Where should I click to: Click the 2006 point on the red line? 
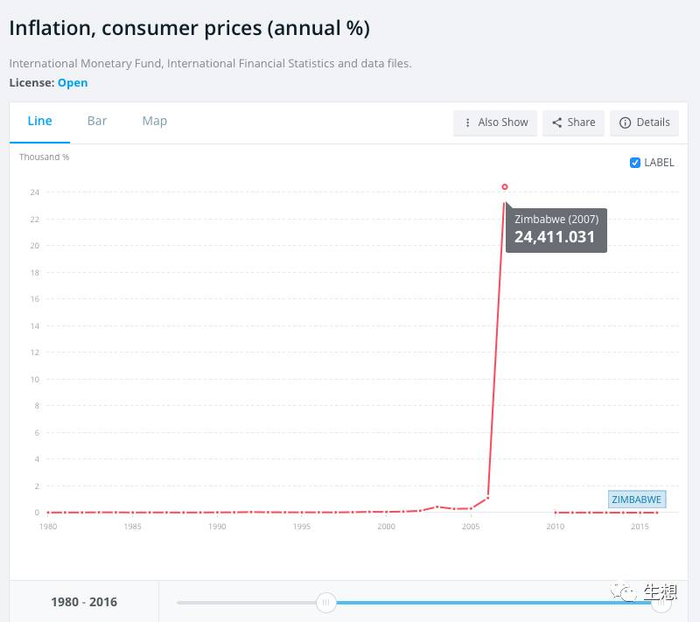488,497
